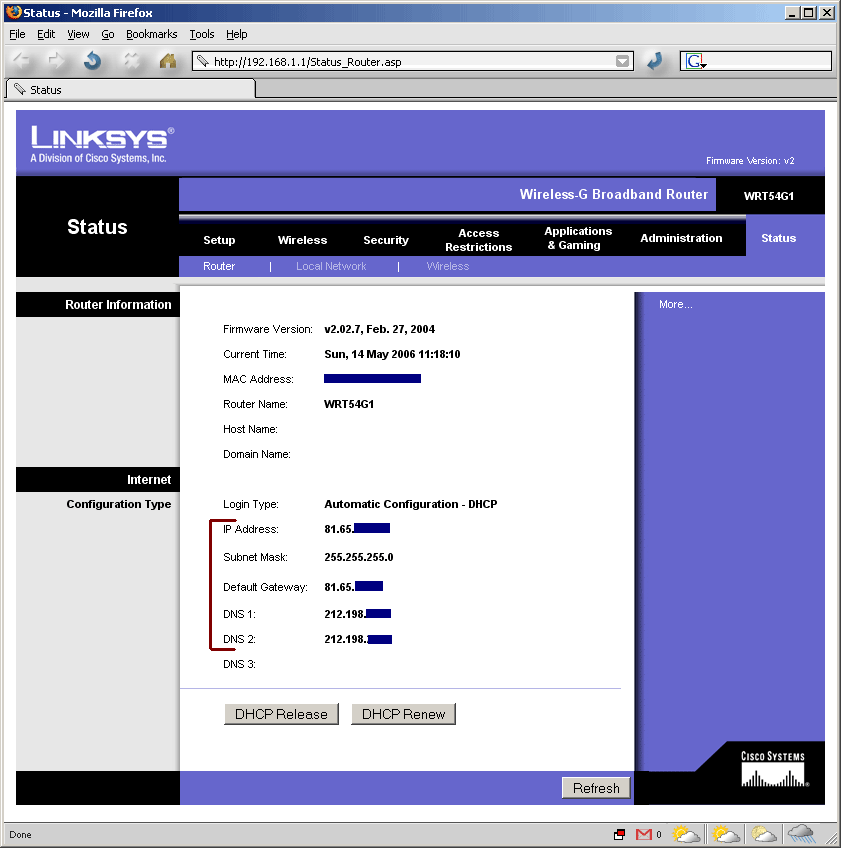This screenshot has width=841, height=848.
Task: Click the Linksys logo
Action: pos(102,144)
